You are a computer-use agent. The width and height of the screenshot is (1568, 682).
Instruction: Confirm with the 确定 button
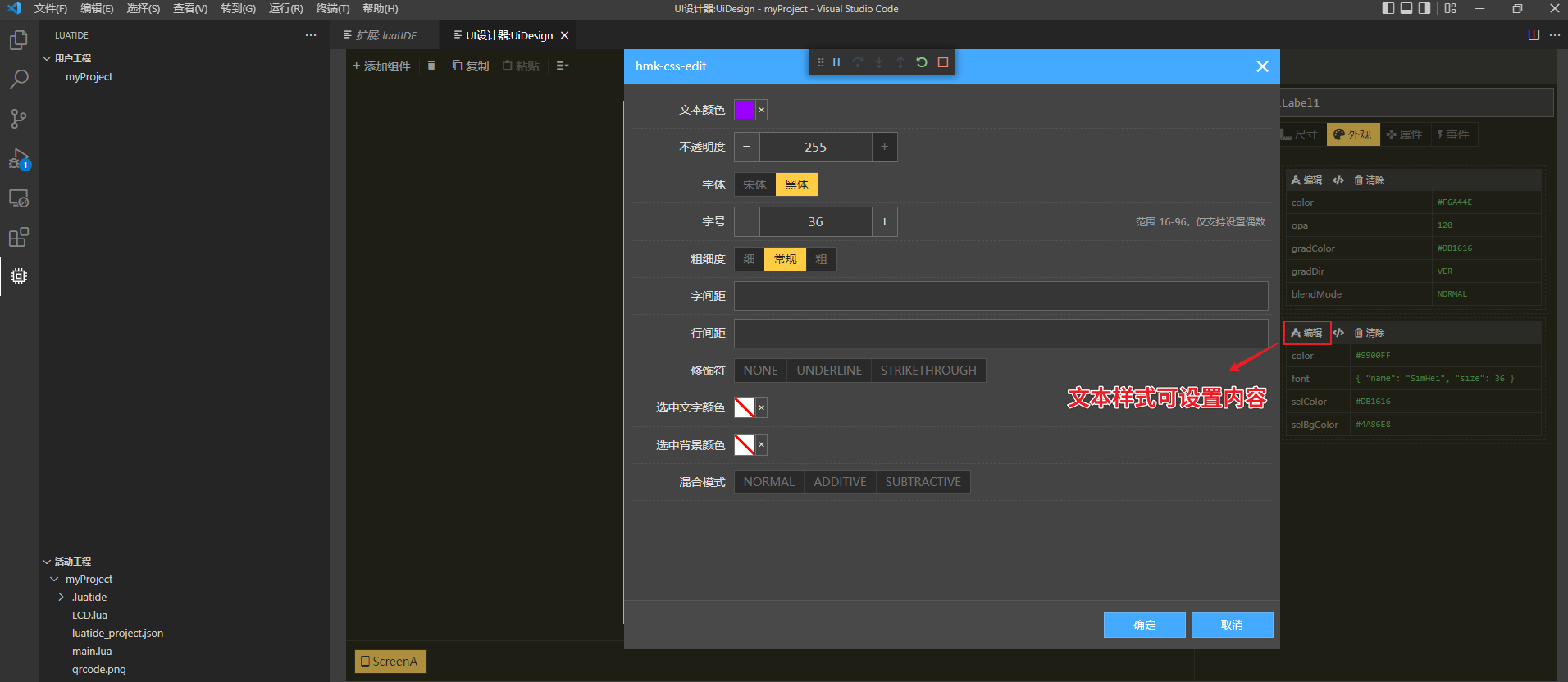(1145, 625)
